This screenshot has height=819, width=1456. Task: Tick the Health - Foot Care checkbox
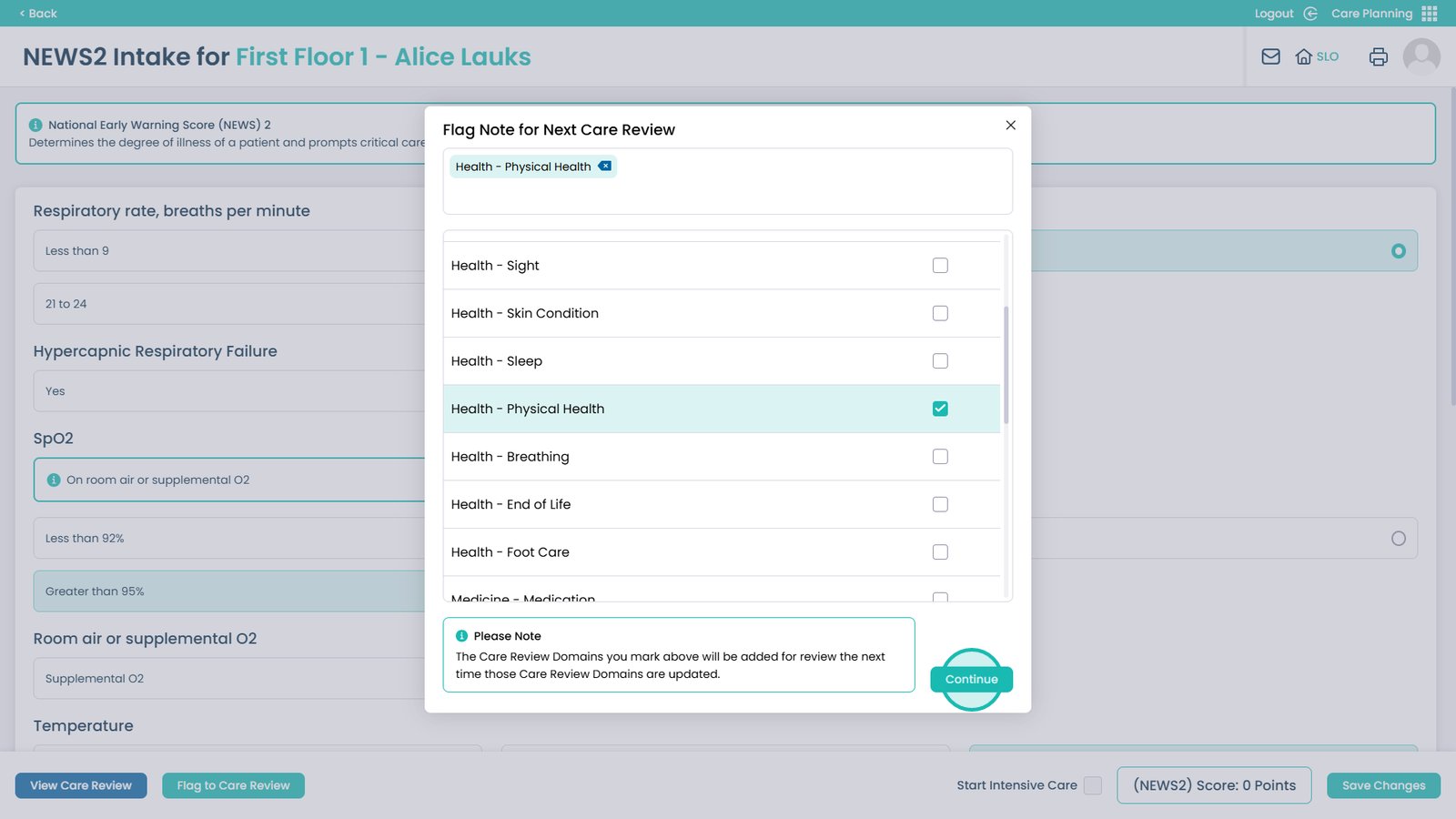940,552
